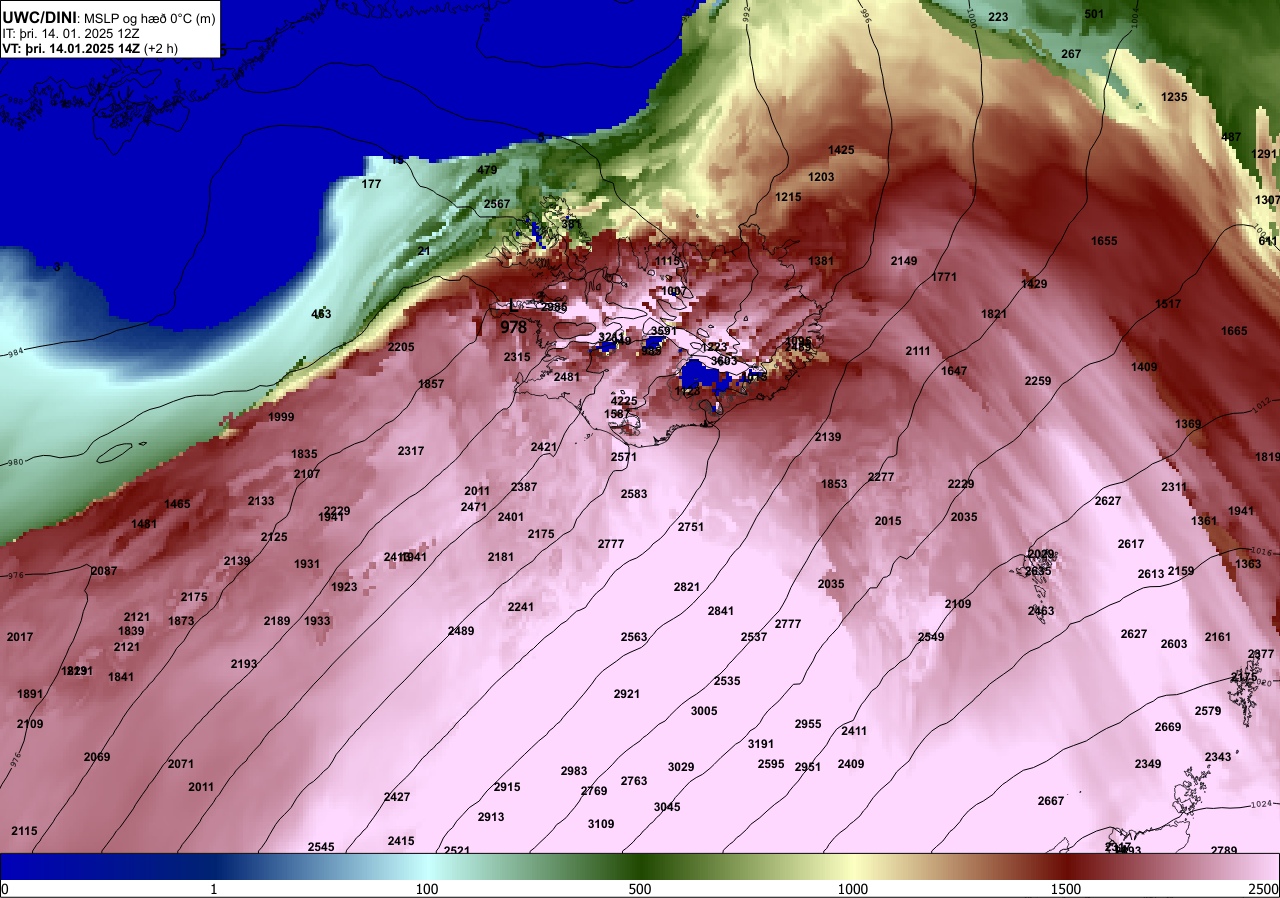Viewport: 1280px width, 898px height.
Task: Click the map value 1821
Action: point(994,314)
